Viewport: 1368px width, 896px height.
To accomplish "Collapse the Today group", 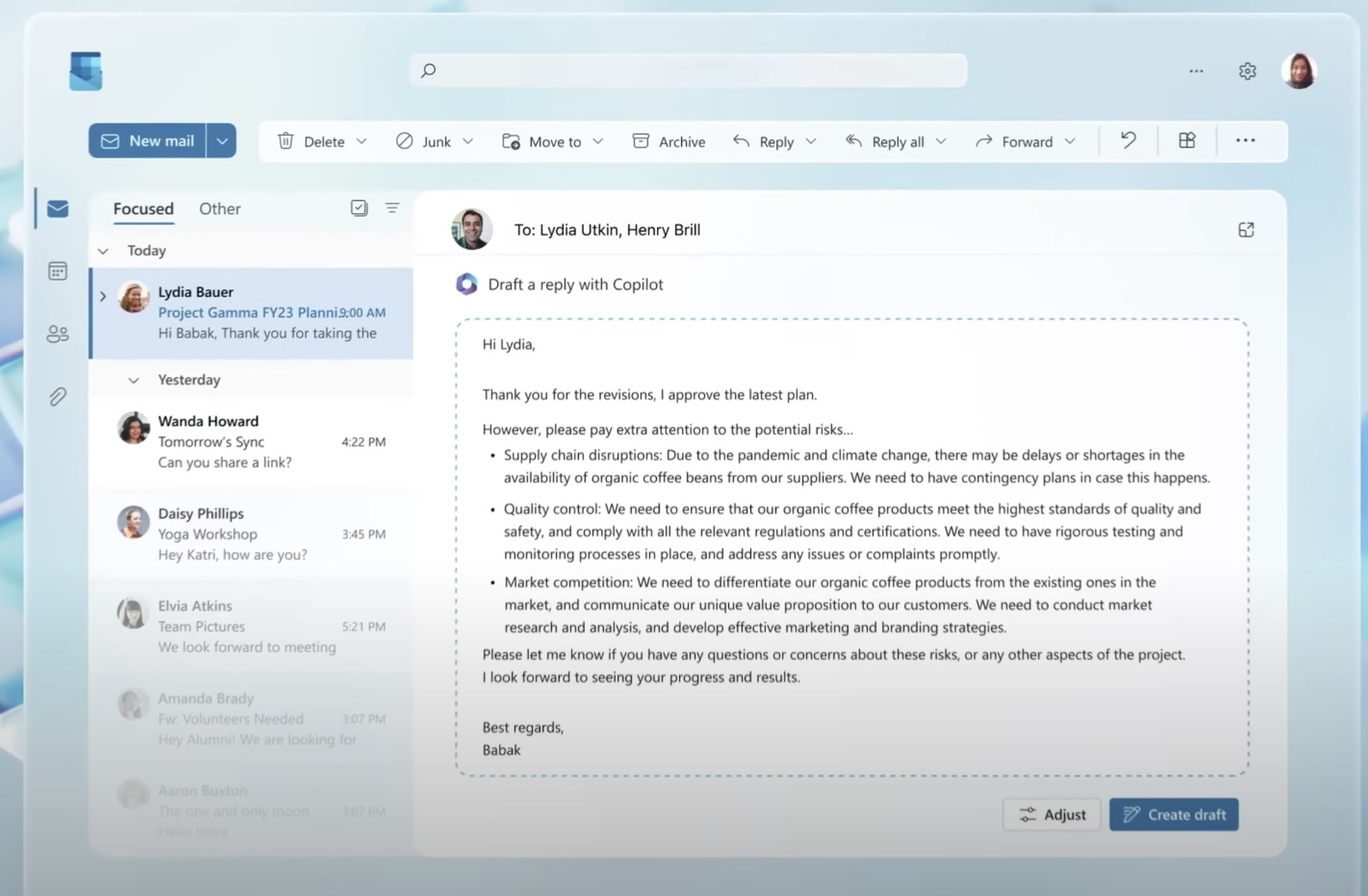I will coord(102,251).
